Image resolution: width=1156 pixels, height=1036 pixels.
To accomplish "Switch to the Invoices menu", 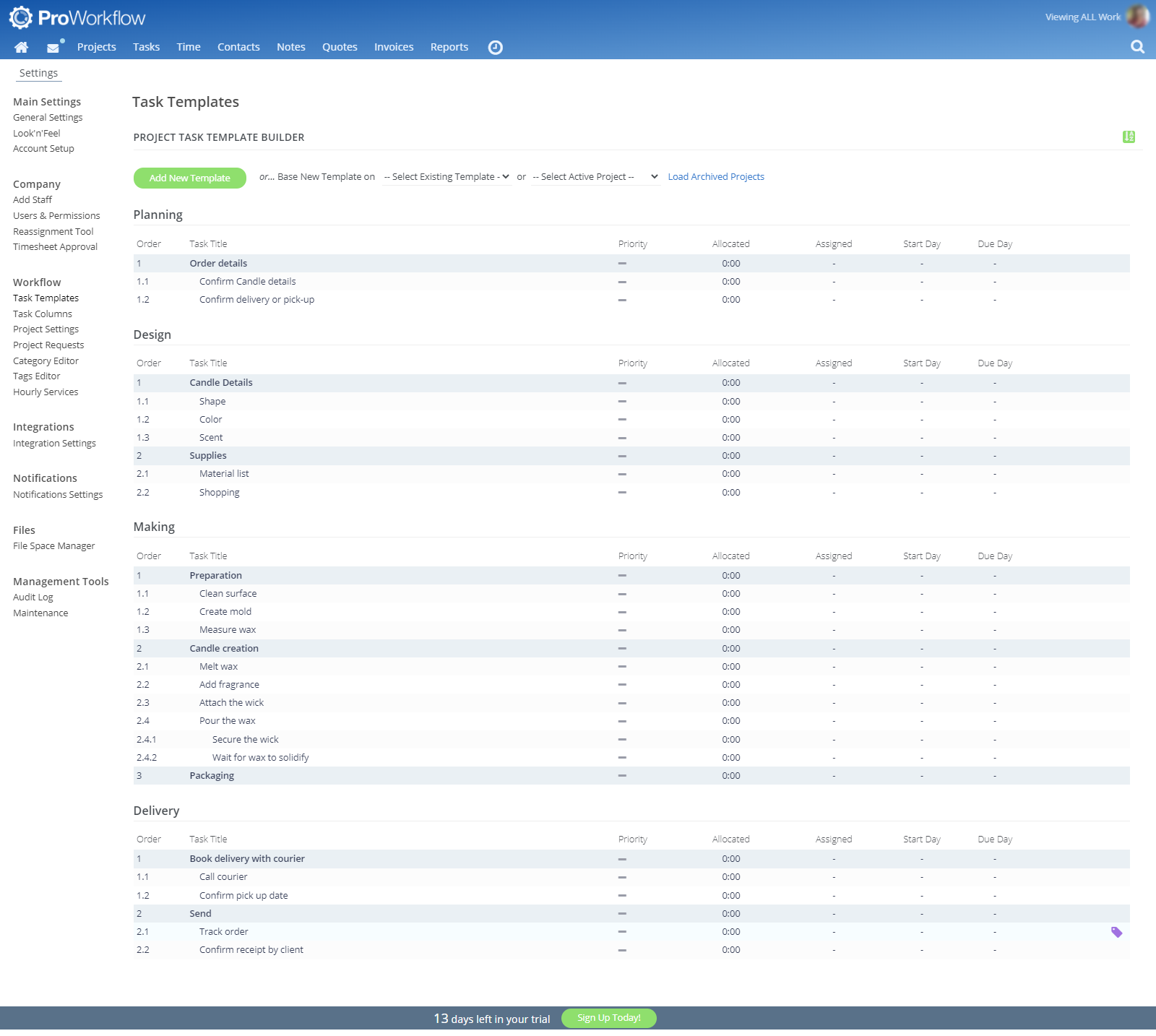I will (x=394, y=47).
